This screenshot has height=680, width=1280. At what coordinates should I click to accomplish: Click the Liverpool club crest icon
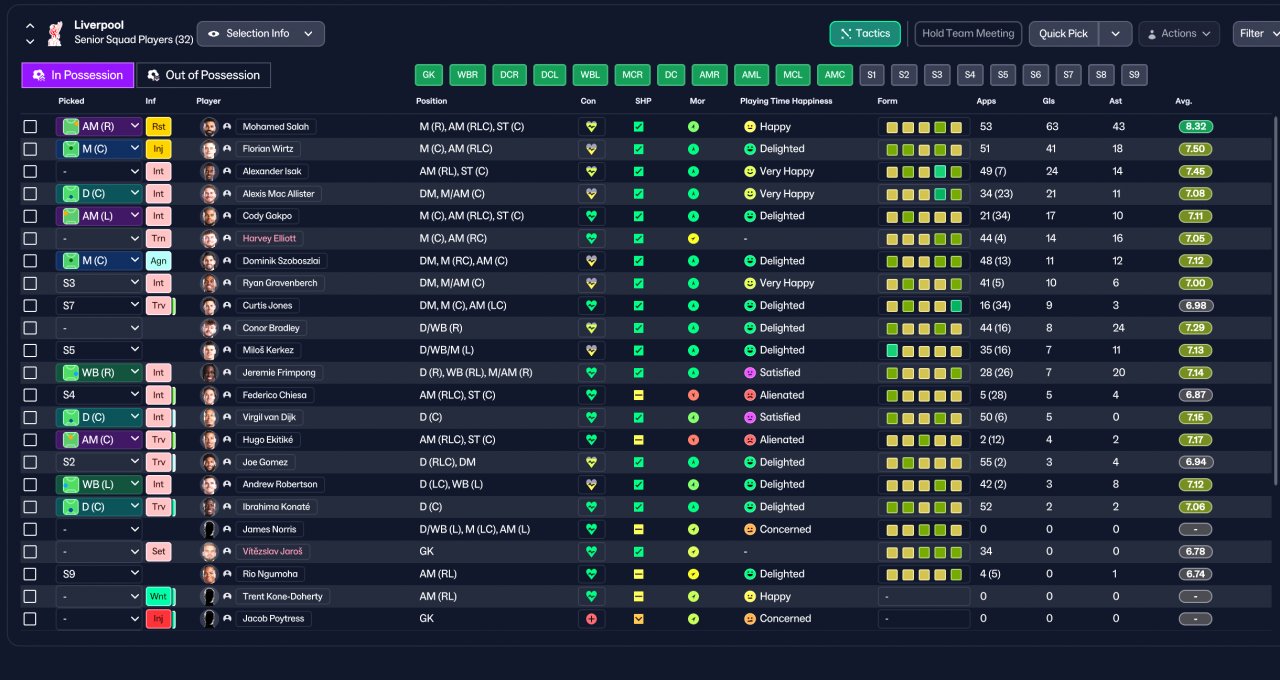(x=55, y=33)
